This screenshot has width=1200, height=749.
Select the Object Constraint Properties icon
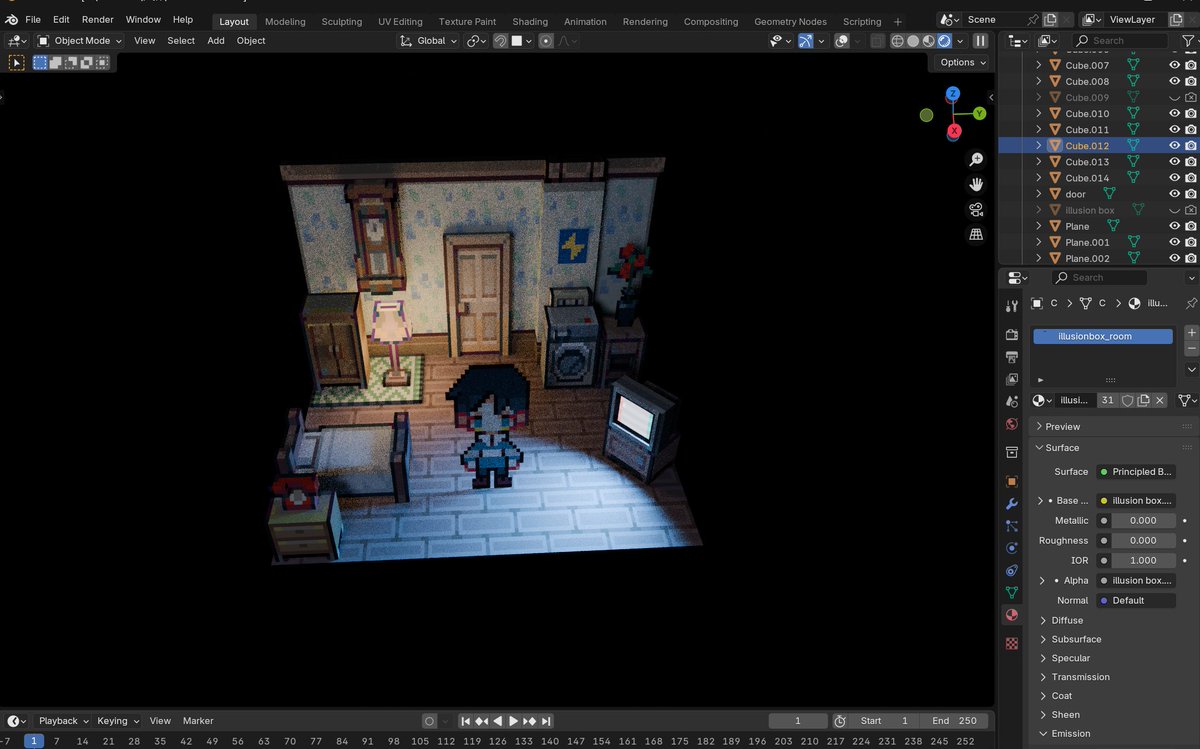pos(1011,568)
